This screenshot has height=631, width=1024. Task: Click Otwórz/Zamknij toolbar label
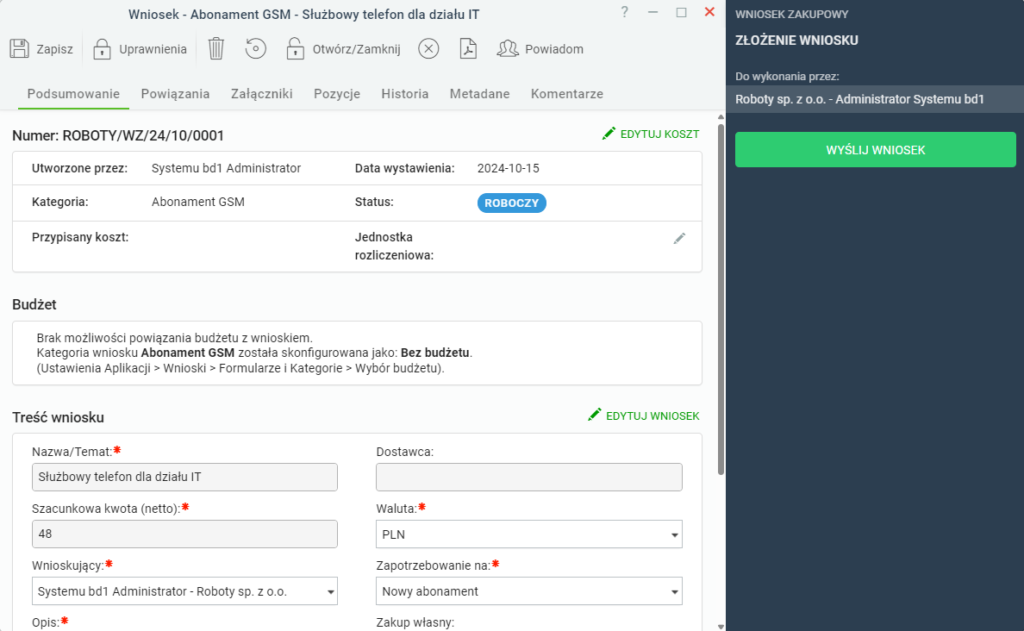tap(356, 49)
